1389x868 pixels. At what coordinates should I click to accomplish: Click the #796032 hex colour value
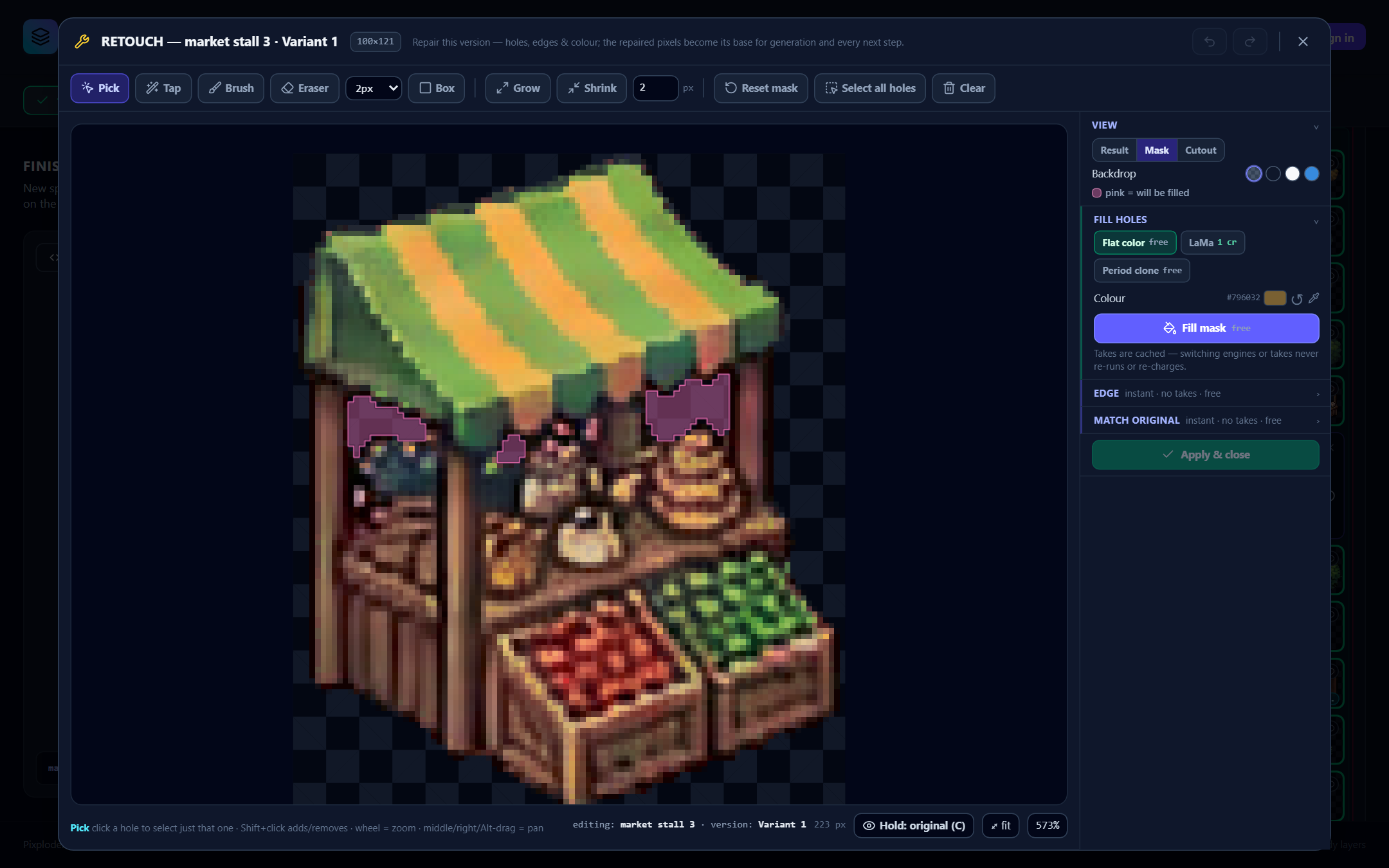click(1243, 298)
